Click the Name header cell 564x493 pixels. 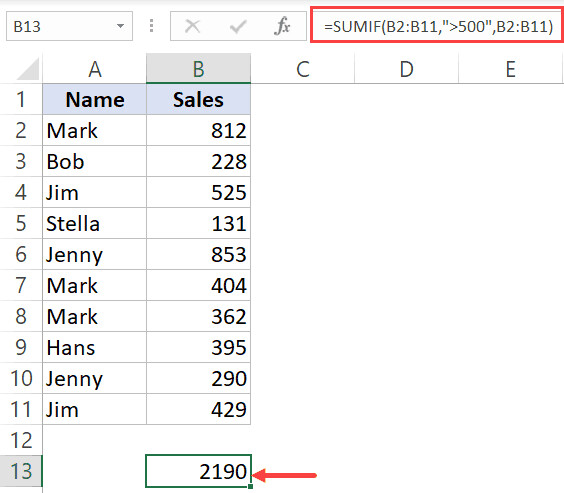pos(95,100)
